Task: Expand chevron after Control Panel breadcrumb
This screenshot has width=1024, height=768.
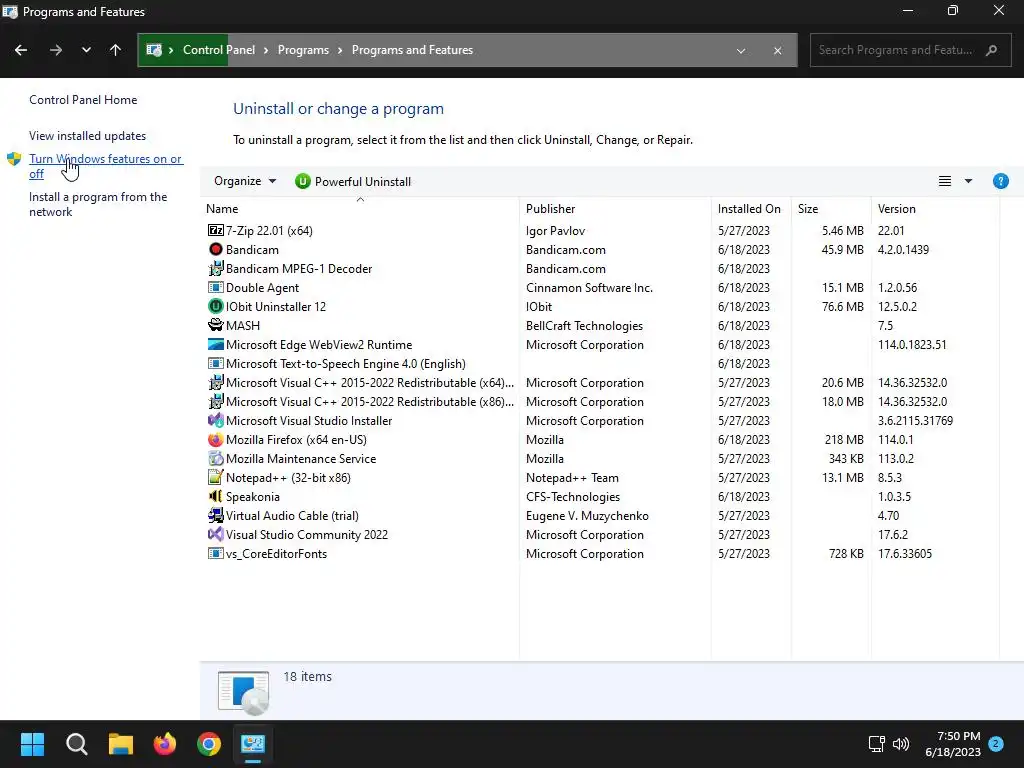Action: (x=266, y=50)
